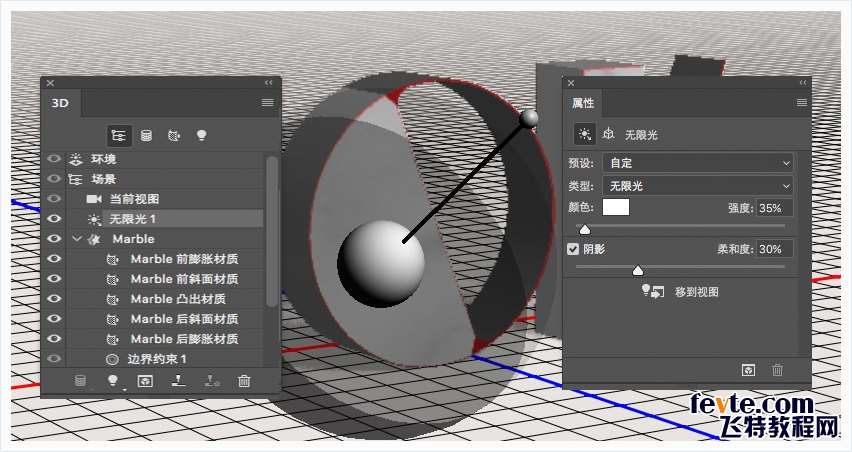Select the 当前视图 row
Viewport: 852px width, 452px height.
[165, 199]
